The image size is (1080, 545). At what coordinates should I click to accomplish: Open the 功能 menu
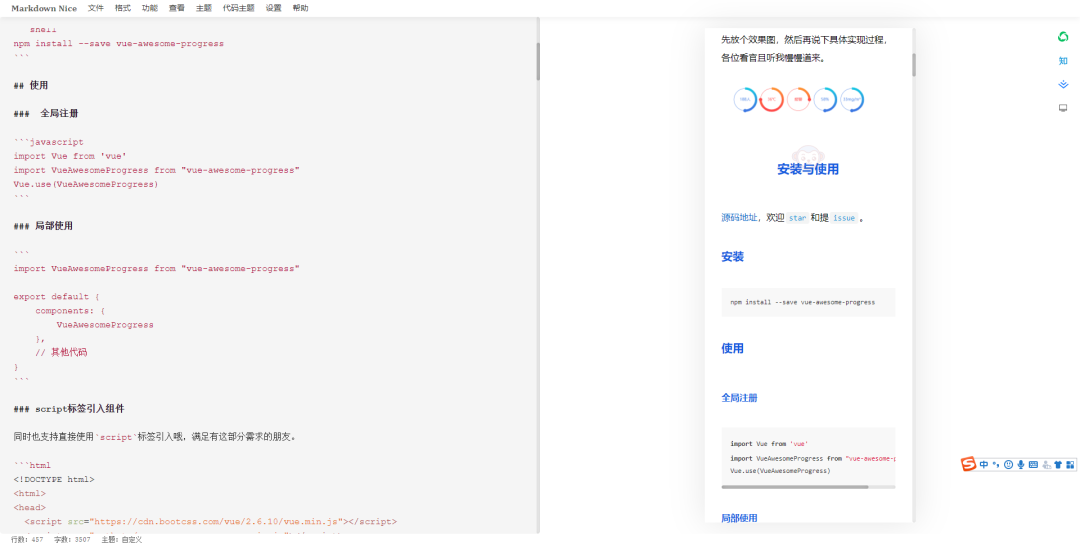pyautogui.click(x=149, y=8)
